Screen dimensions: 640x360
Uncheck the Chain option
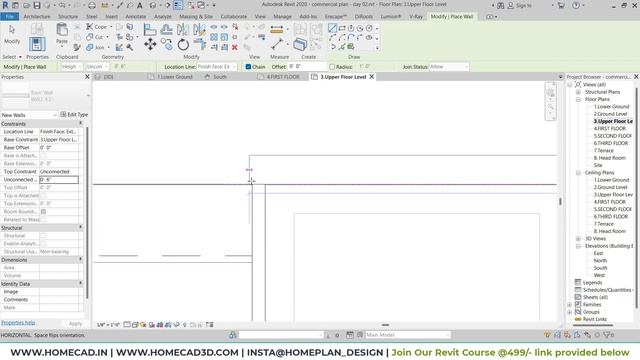248,67
